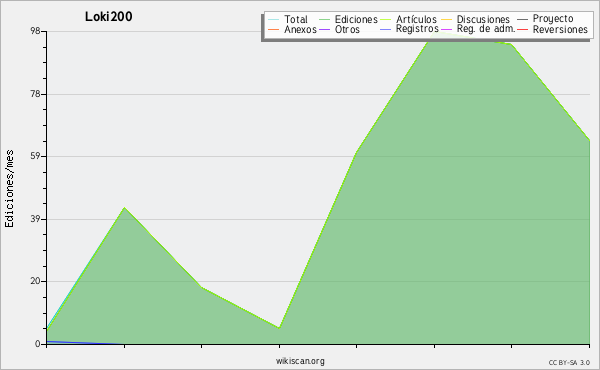
Task: Click the Otros legend label
Action: coord(347,29)
